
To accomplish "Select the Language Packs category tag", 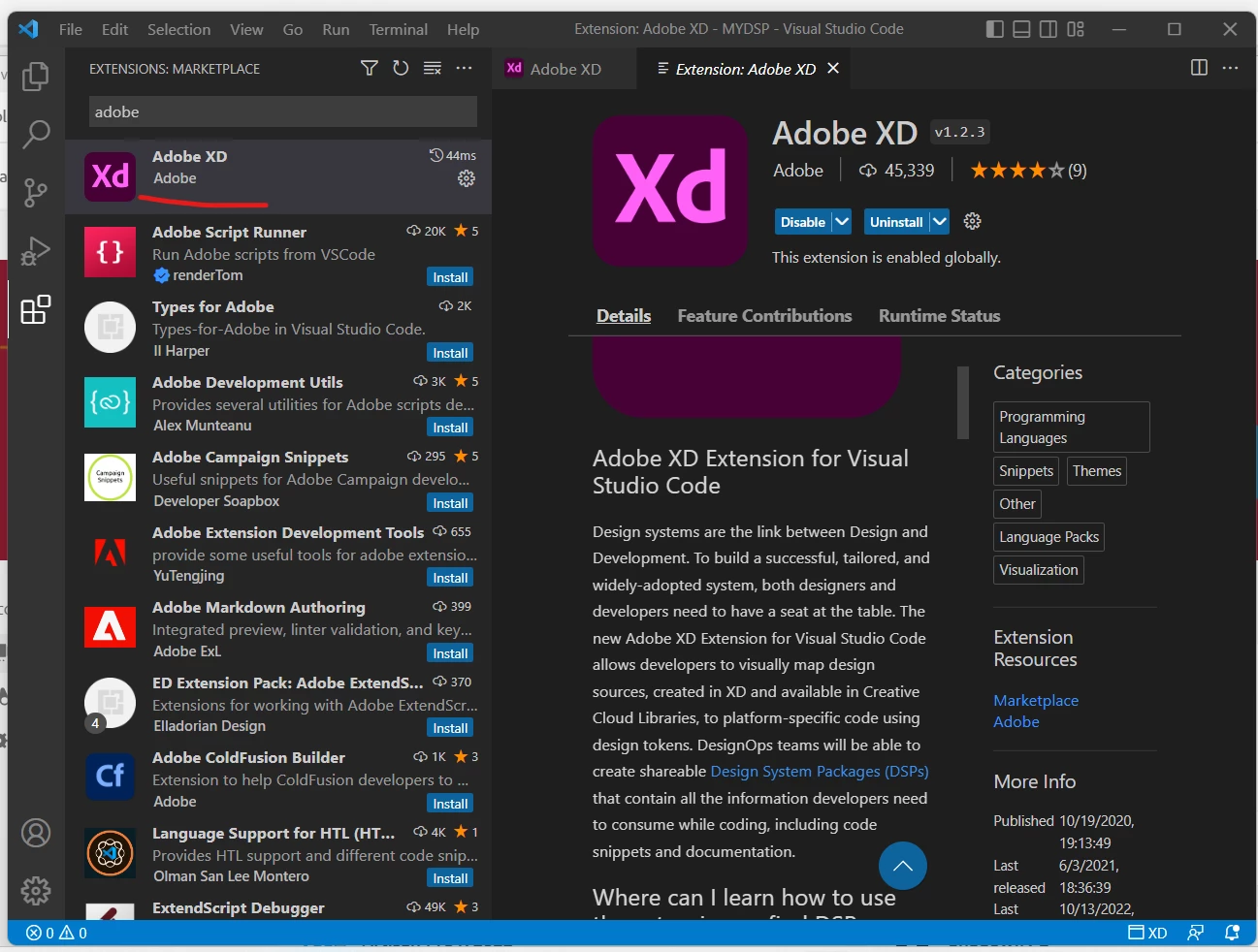I will point(1049,537).
